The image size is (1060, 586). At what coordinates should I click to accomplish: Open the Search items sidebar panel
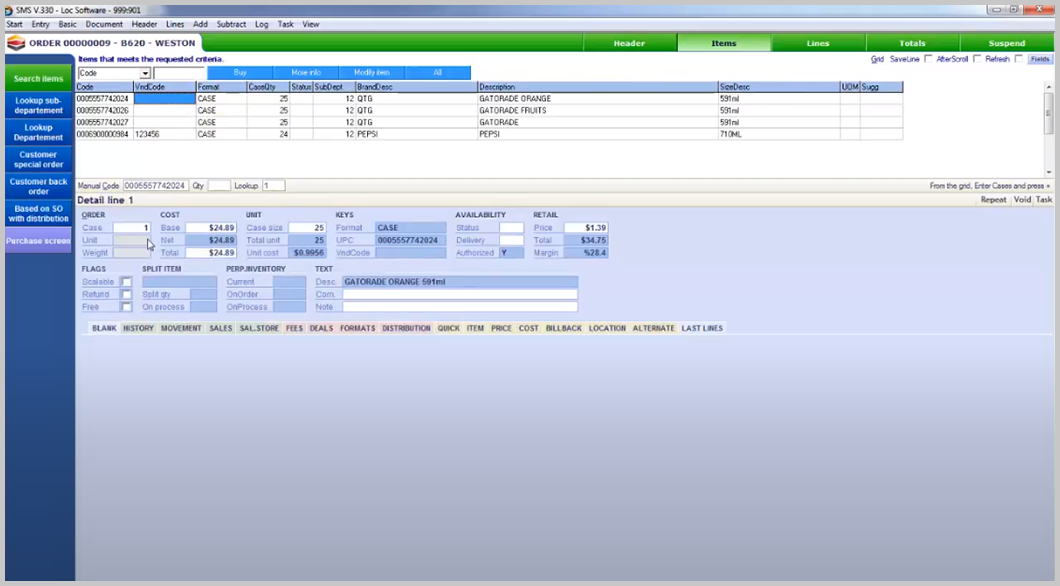(37, 78)
